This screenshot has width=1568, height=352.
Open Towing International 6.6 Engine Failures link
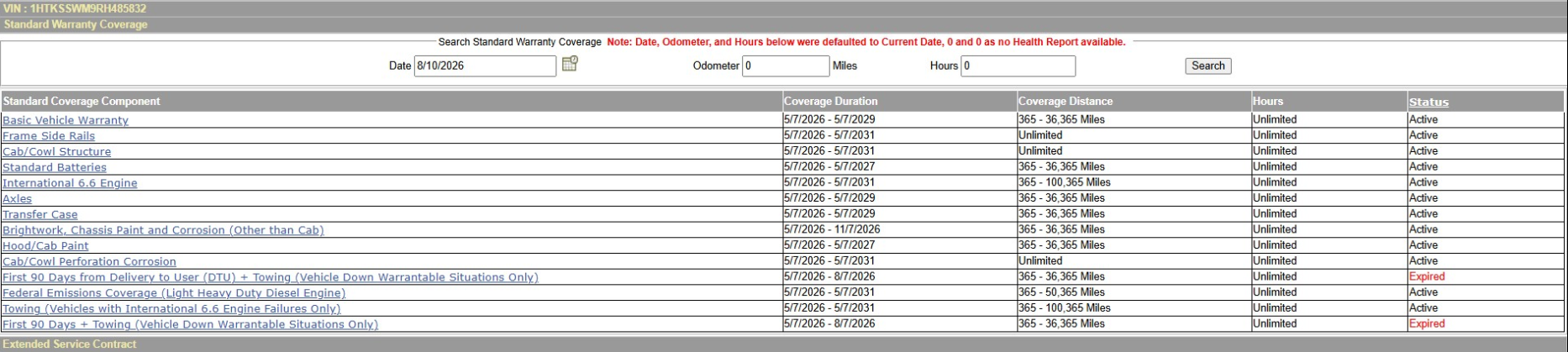pyautogui.click(x=171, y=309)
